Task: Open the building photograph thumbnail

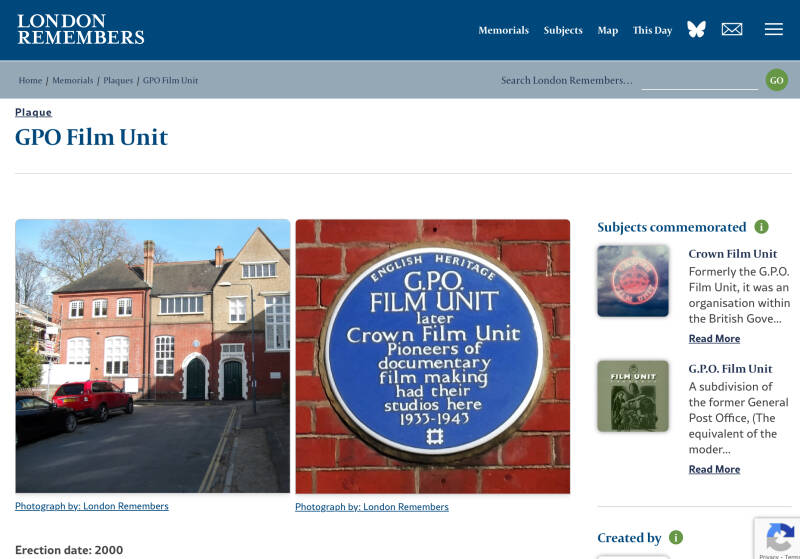Action: tap(153, 356)
